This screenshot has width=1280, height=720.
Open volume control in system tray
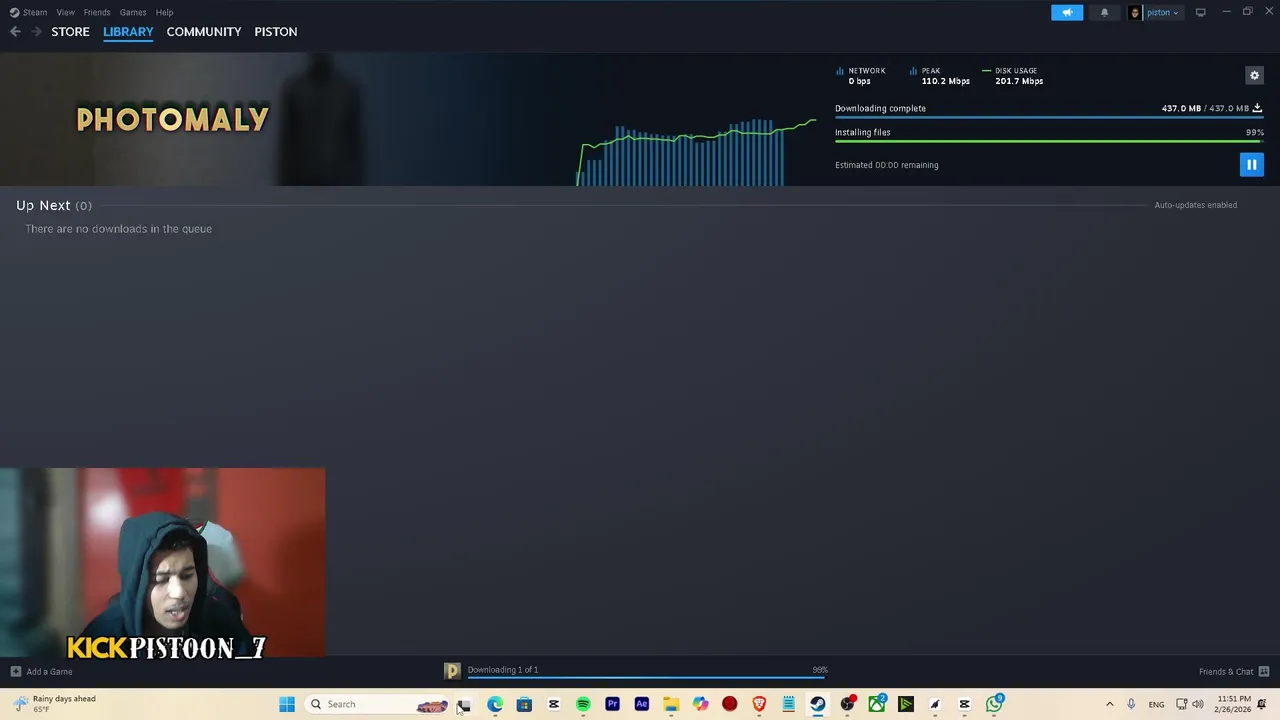1198,704
